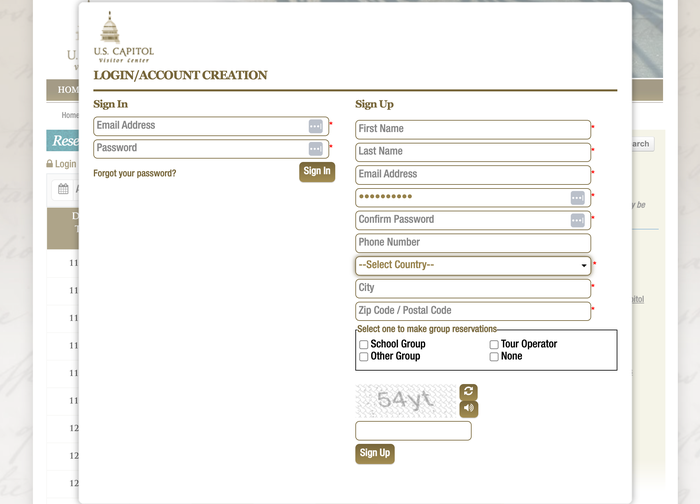This screenshot has width=700, height=504.
Task: Click the filled Sign Up password field
Action: pos(473,198)
